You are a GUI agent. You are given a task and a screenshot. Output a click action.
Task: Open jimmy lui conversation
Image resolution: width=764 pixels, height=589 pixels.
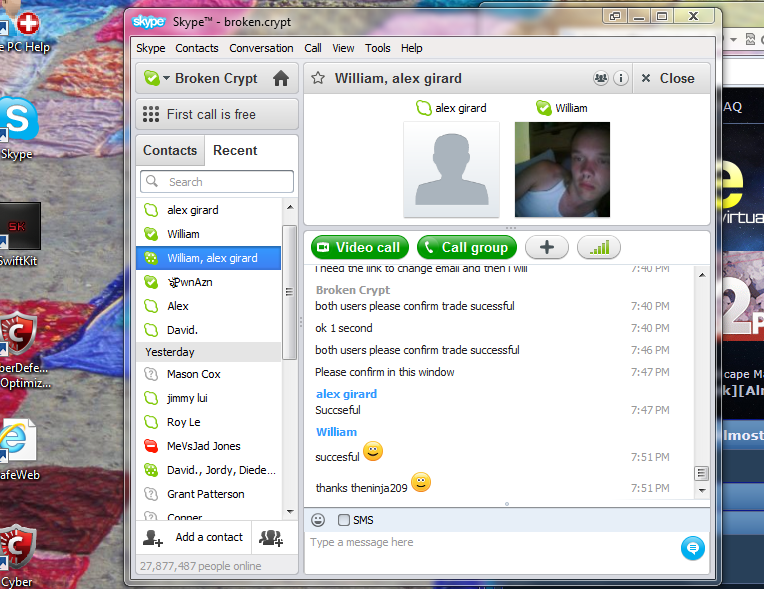tap(209, 398)
